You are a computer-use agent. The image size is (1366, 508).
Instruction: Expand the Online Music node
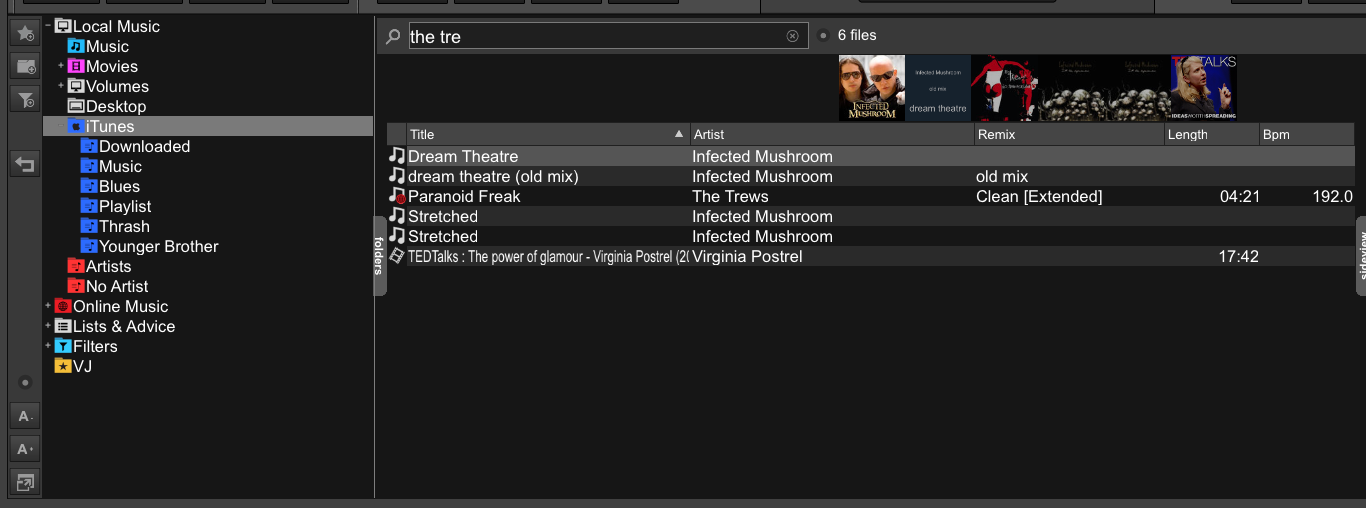pyautogui.click(x=47, y=306)
